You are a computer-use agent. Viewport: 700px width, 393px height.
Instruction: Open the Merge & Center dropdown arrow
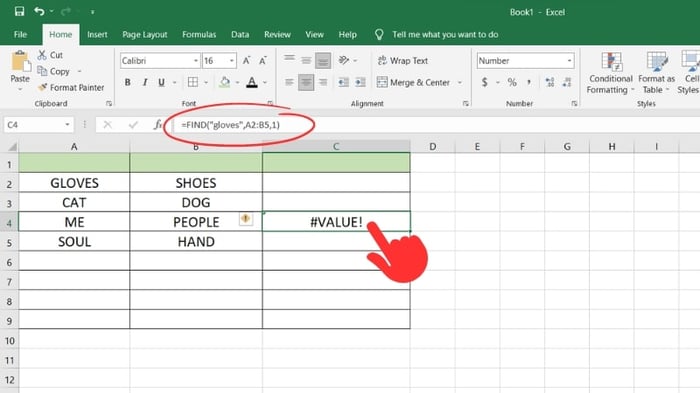(x=460, y=83)
